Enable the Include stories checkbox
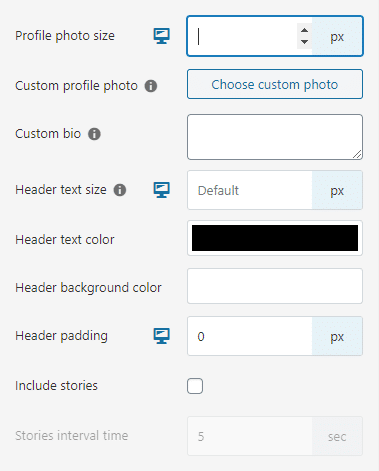 point(195,386)
